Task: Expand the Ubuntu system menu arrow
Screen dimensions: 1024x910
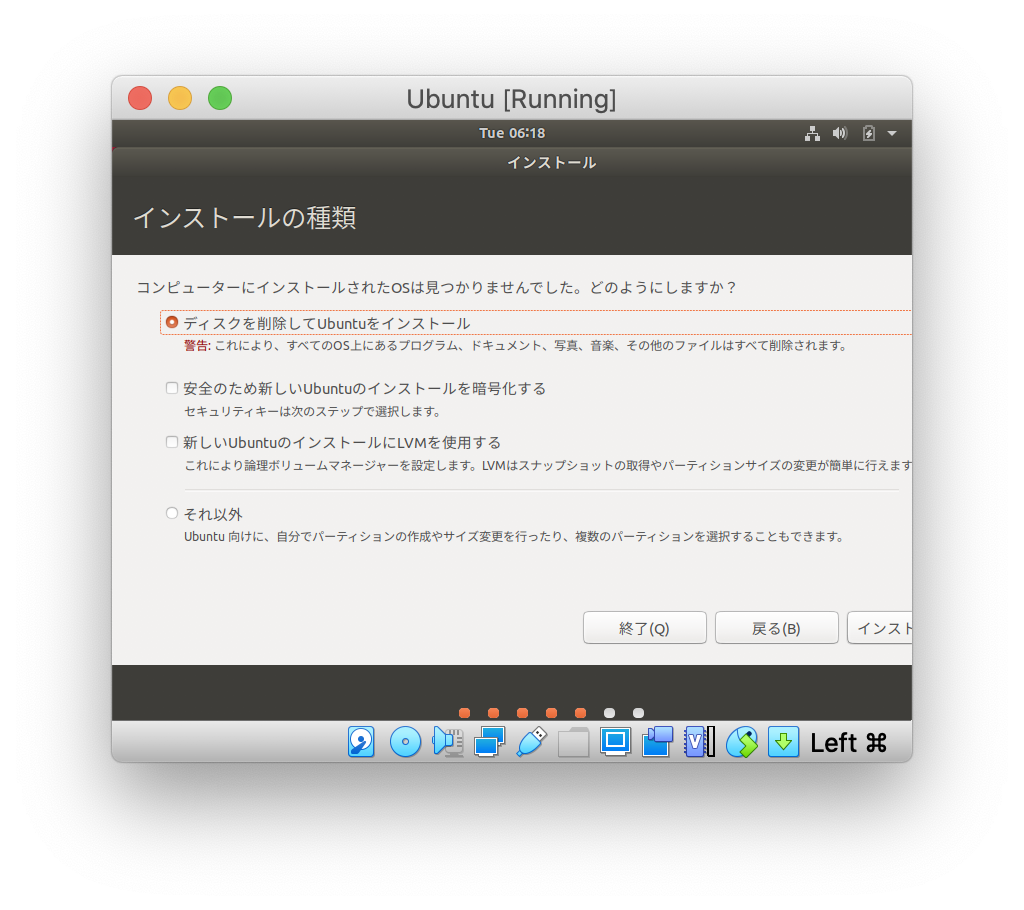Action: tap(891, 133)
